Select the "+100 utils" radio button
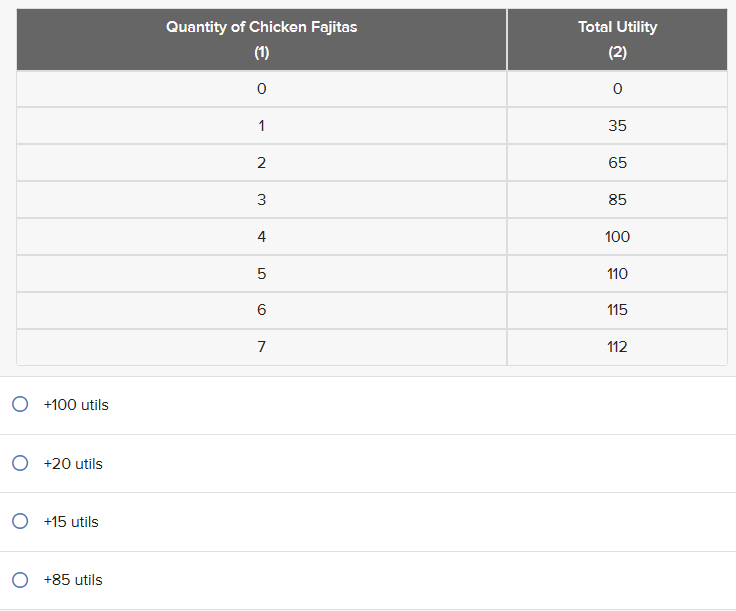This screenshot has height=611, width=736. [x=19, y=405]
